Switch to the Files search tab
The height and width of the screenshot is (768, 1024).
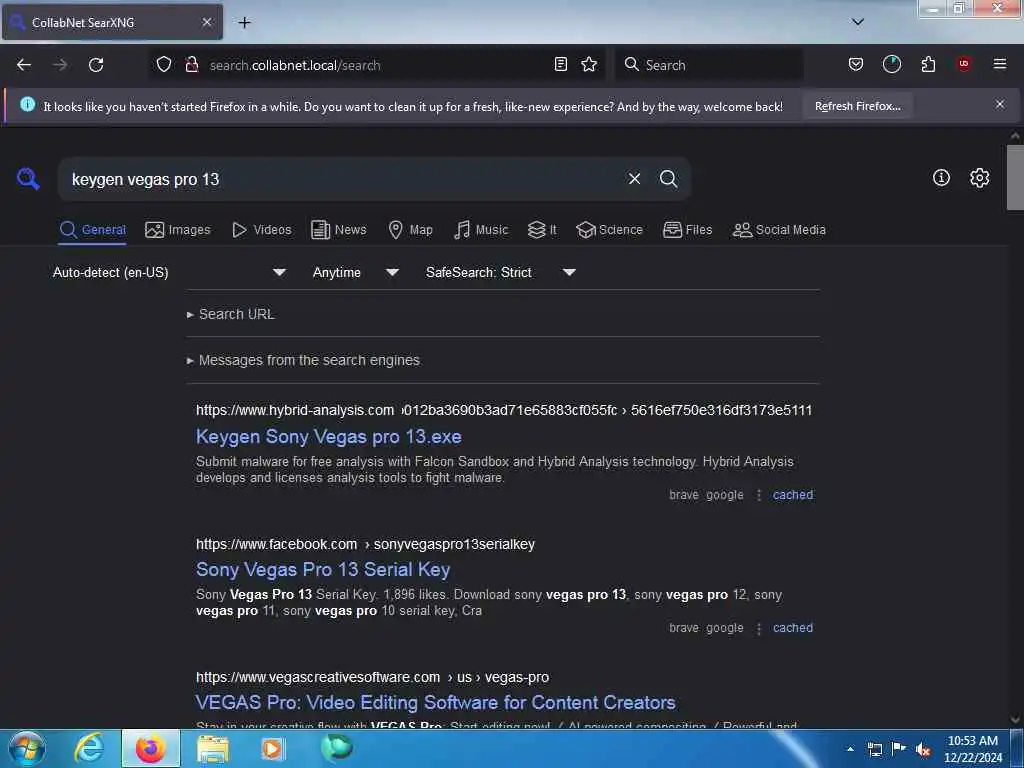click(x=687, y=230)
